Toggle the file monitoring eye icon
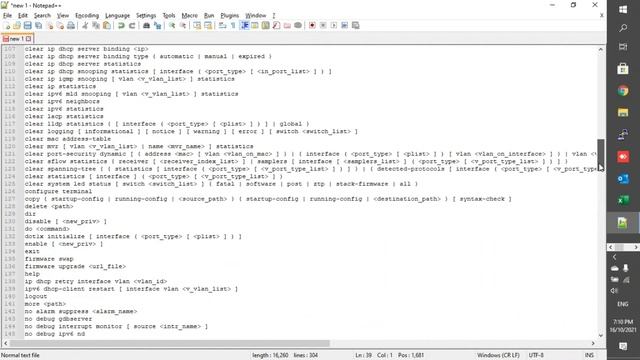The width and height of the screenshot is (640, 360). pyautogui.click(x=298, y=25)
